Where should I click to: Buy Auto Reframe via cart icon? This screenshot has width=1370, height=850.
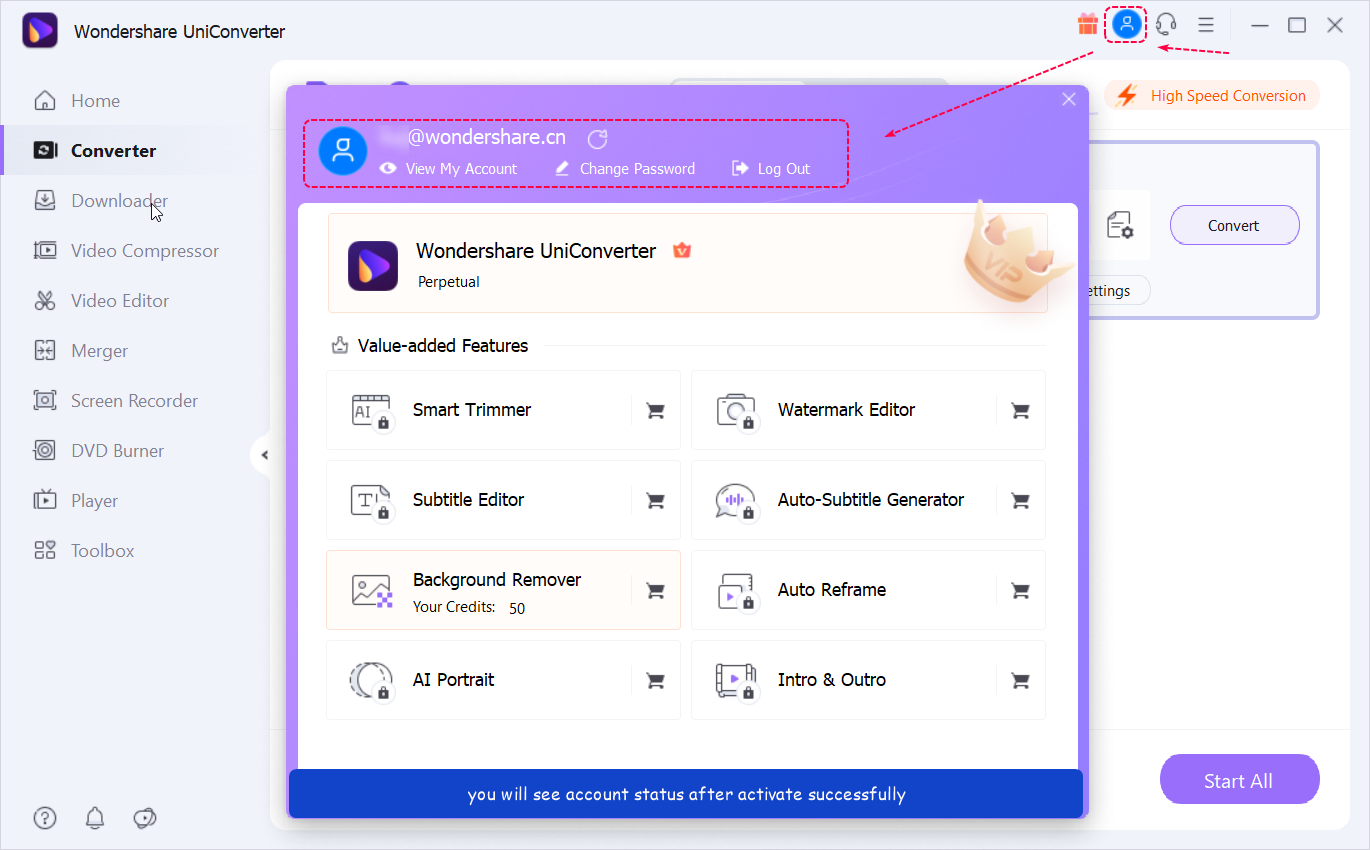1021,590
